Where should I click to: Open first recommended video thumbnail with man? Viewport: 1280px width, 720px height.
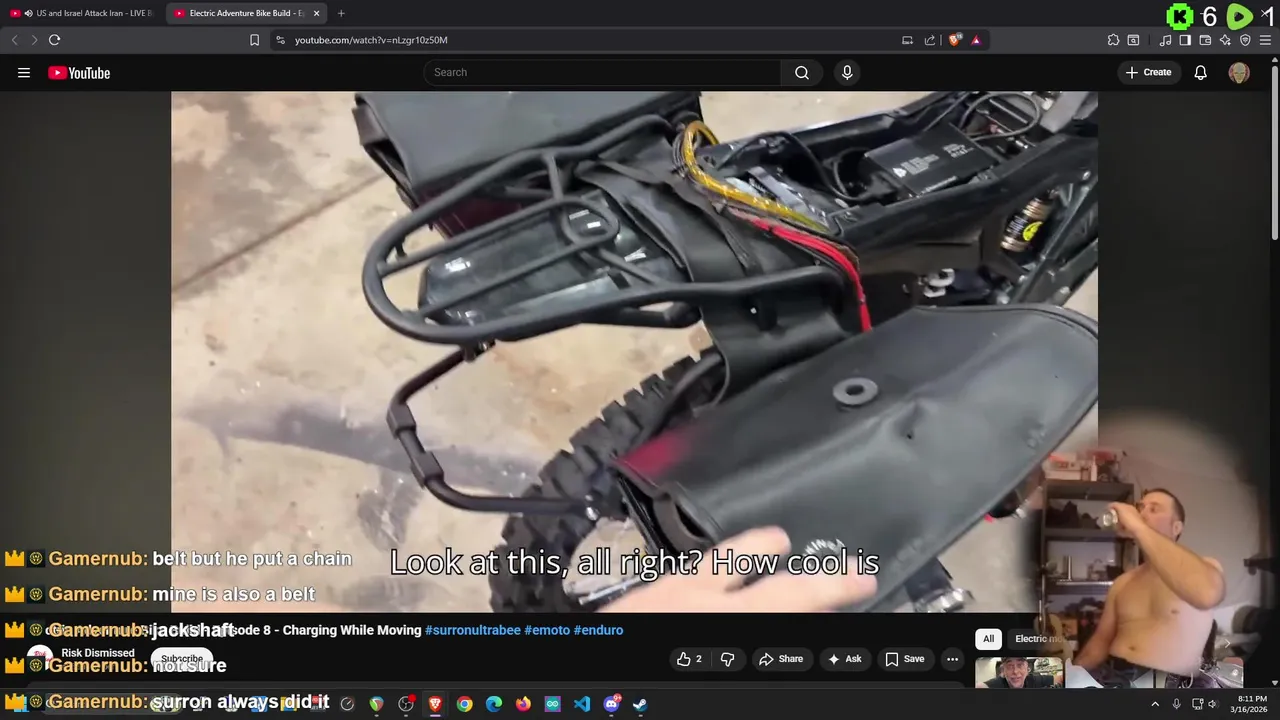[x=1019, y=673]
